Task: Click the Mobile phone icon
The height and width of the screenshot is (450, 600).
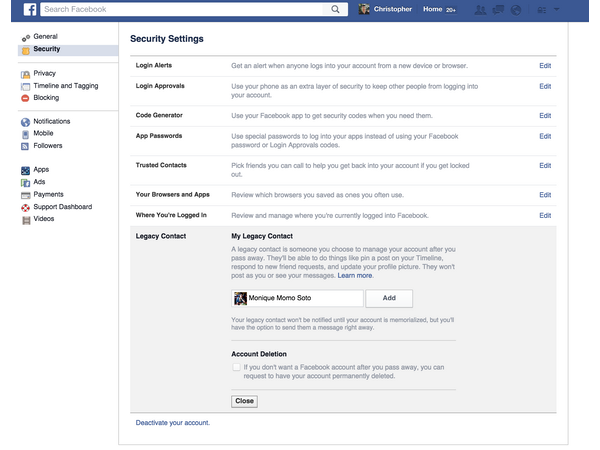Action: [x=25, y=134]
